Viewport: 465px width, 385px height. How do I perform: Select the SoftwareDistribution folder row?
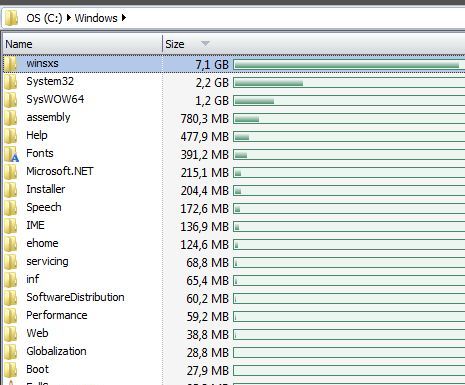234,298
